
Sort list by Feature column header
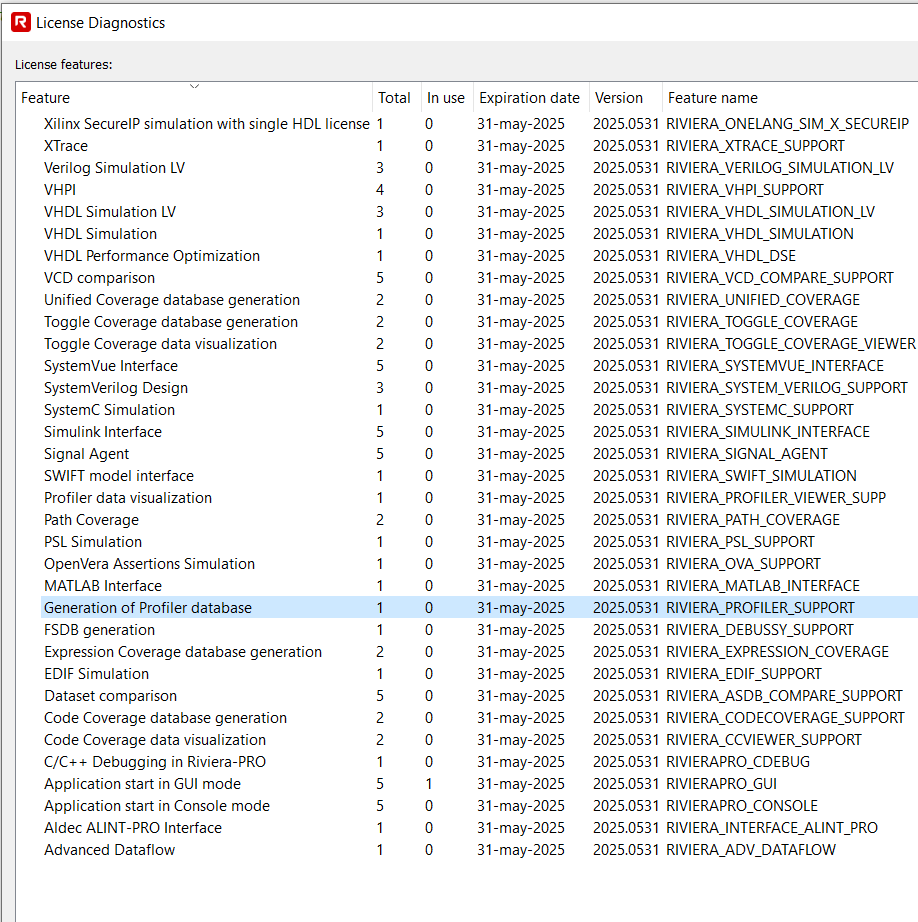coord(46,98)
